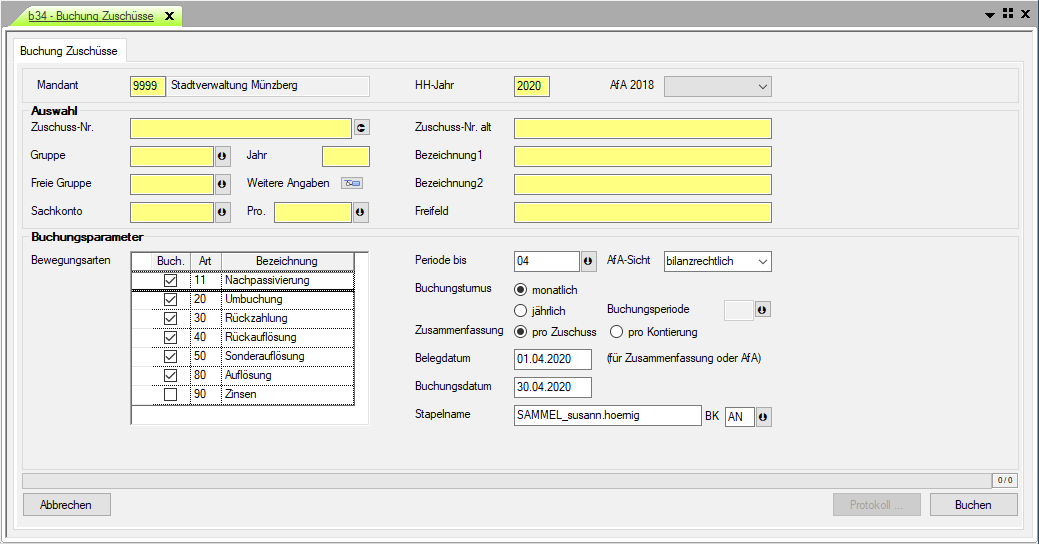Select the pro Kontierung radio option
The width and height of the screenshot is (1039, 544).
coord(617,332)
